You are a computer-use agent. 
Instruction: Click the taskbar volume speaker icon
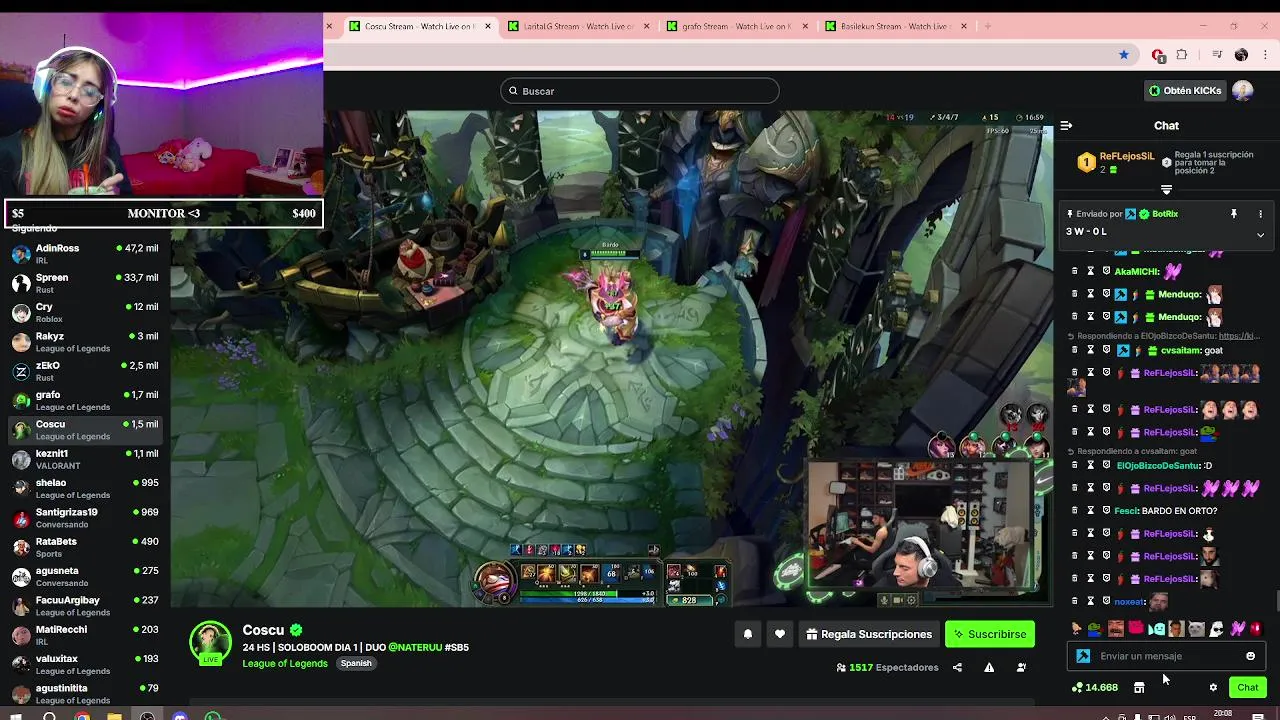(1169, 717)
